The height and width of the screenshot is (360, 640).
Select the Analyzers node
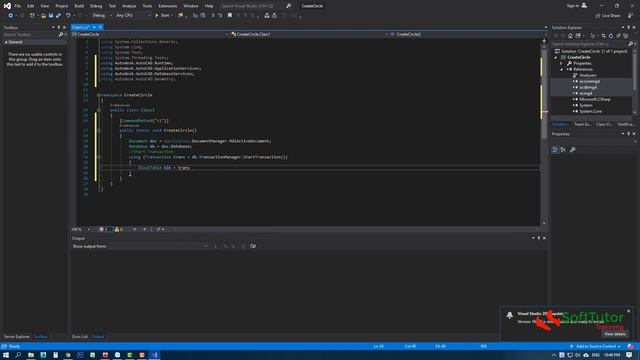click(x=588, y=76)
